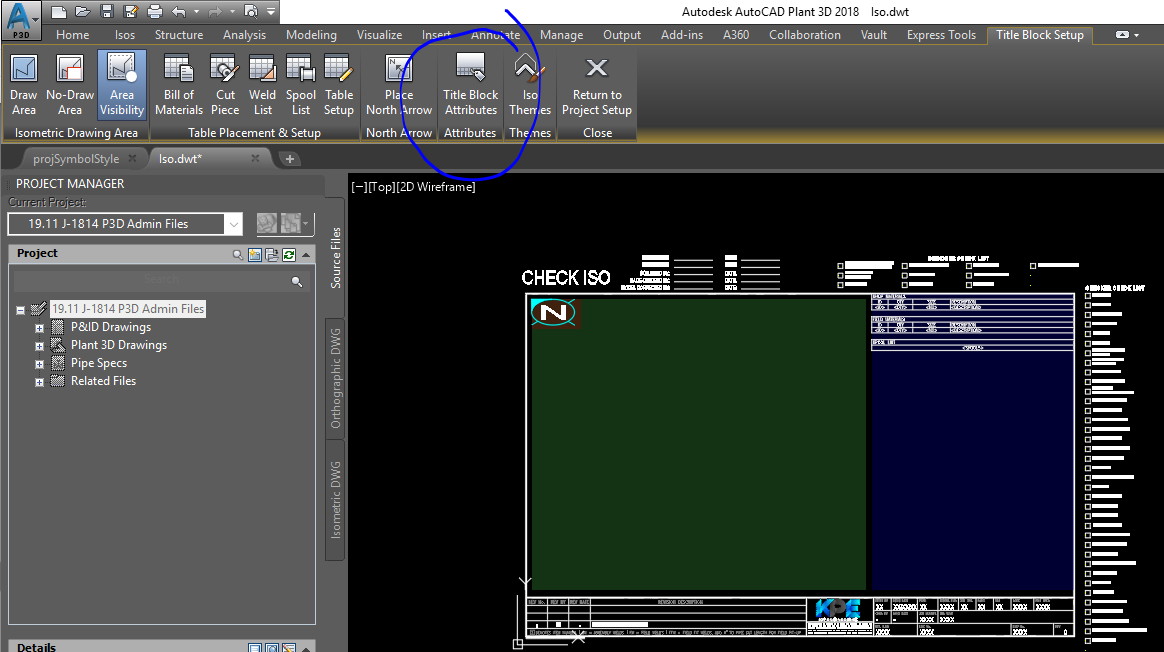Open the Modeling ribbon tab
The width and height of the screenshot is (1164, 652).
[311, 35]
